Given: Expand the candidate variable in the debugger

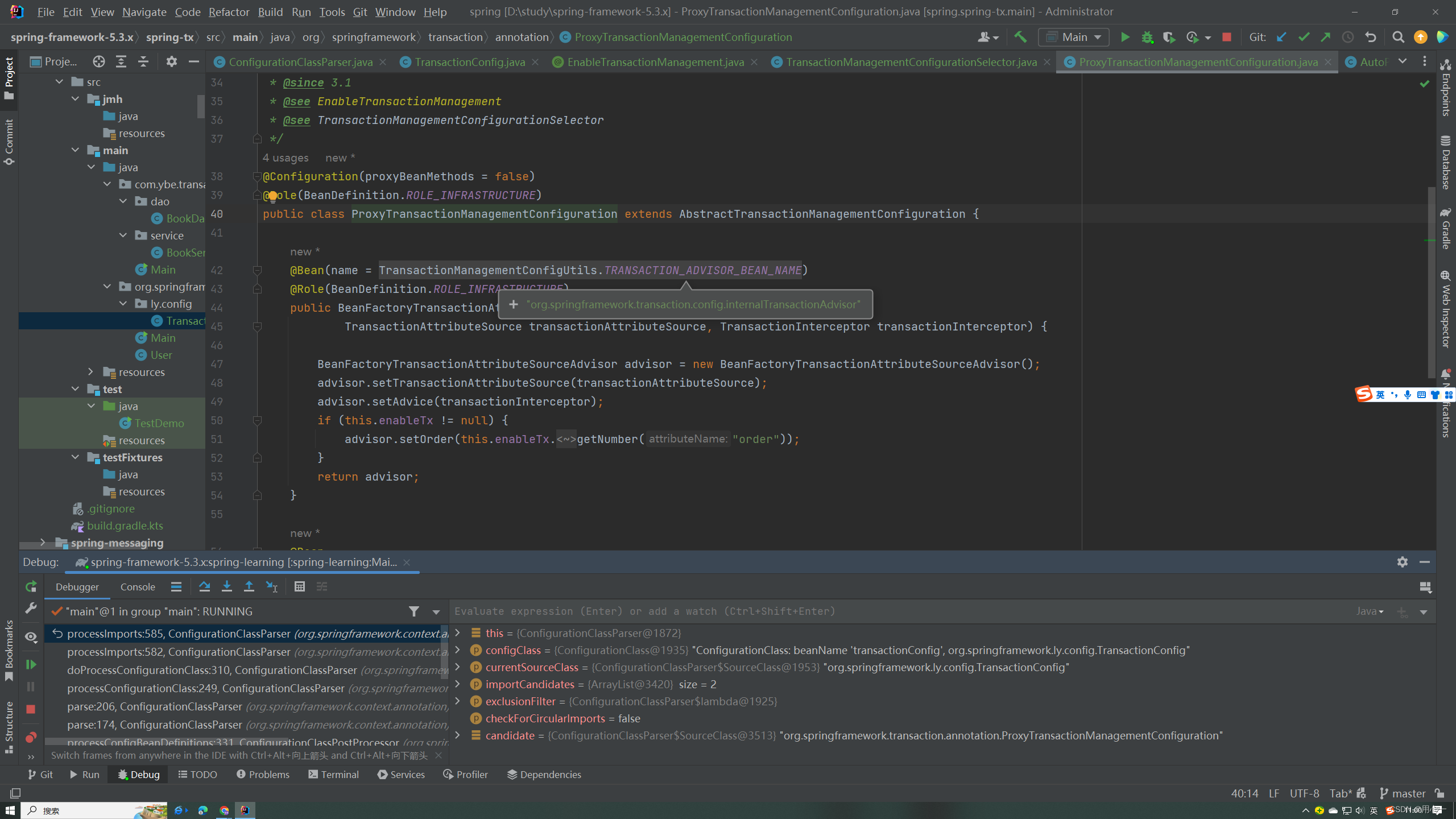Looking at the screenshot, I should (x=458, y=735).
